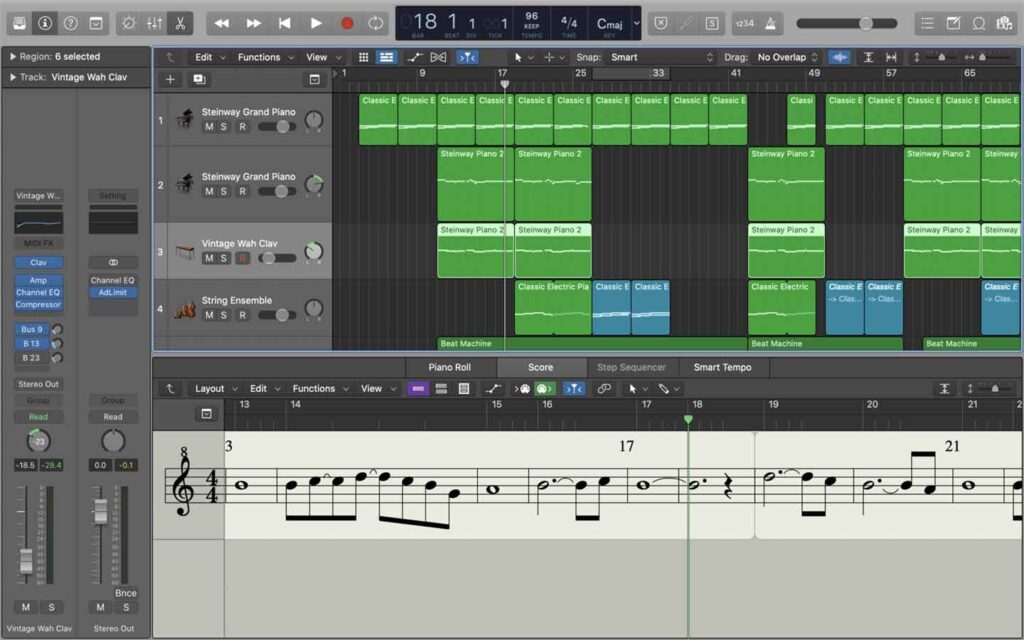
Task: Click the Bus 9 send slot
Action: (31, 329)
